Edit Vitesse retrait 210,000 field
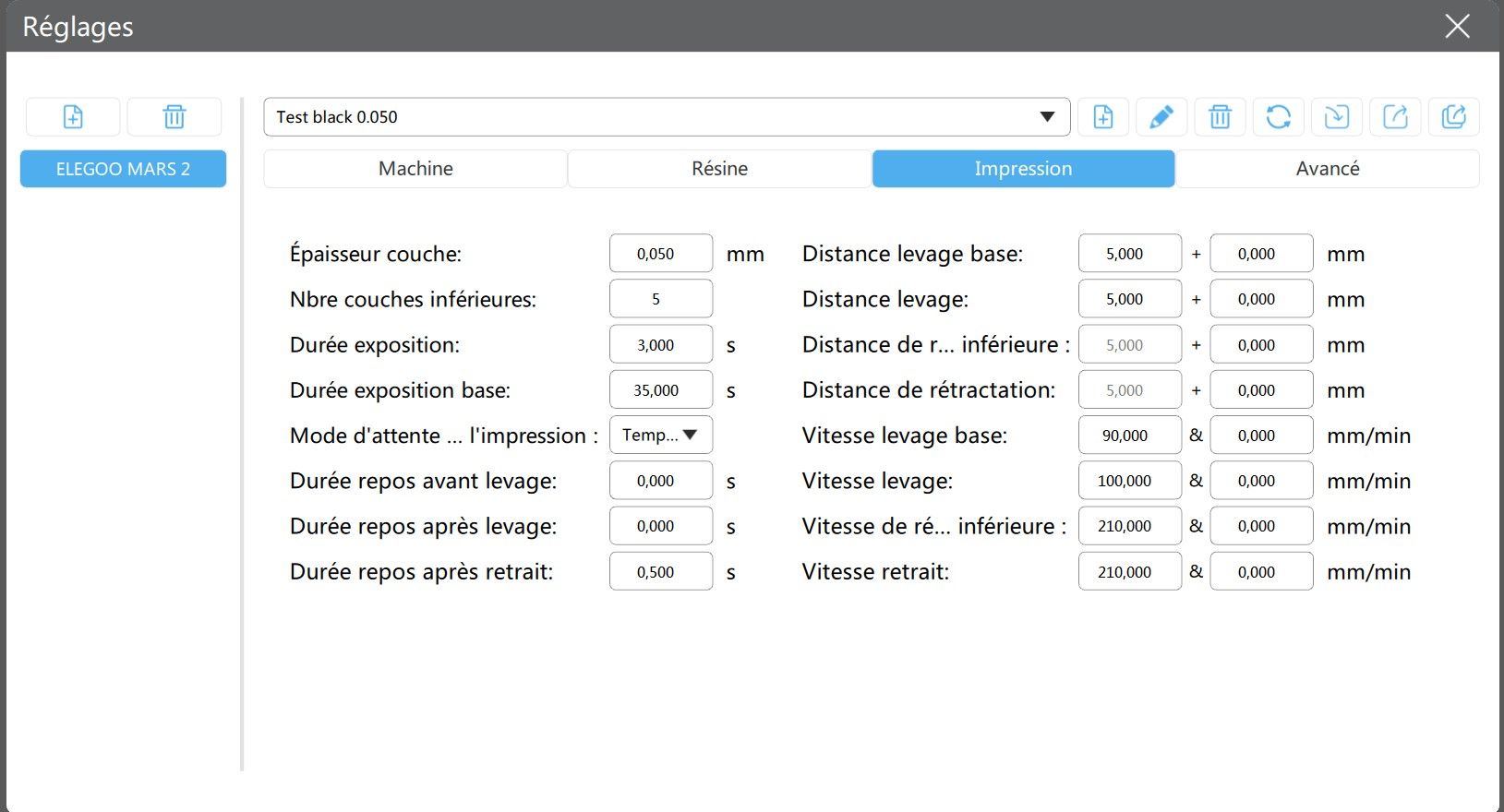Viewport: 1504px width, 812px height. 1130,572
